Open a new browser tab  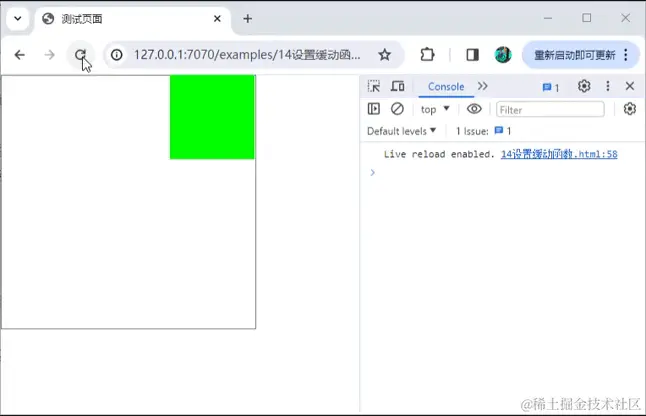(x=248, y=19)
